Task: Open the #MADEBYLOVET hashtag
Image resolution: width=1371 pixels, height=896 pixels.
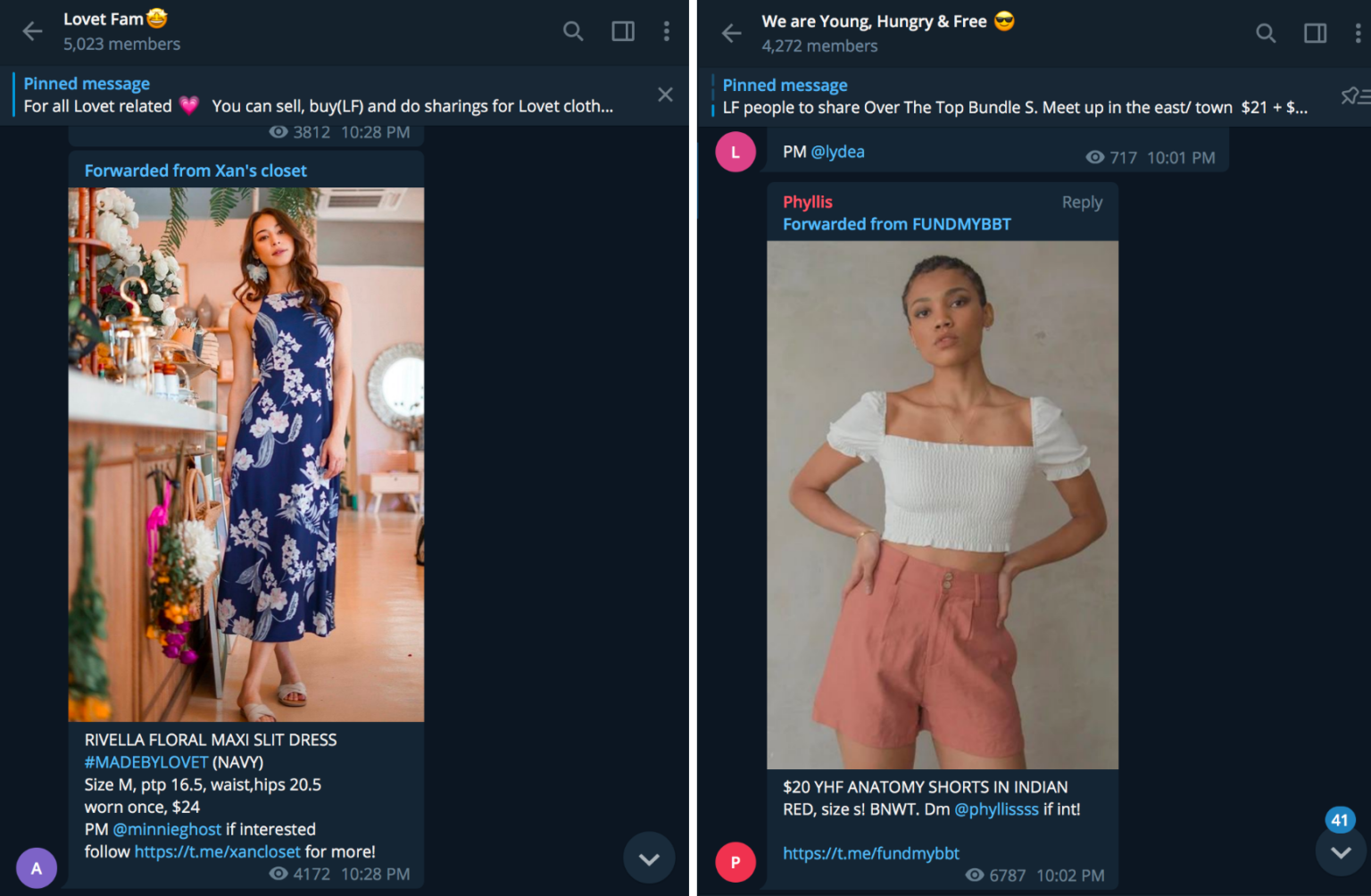Action: pyautogui.click(x=145, y=762)
